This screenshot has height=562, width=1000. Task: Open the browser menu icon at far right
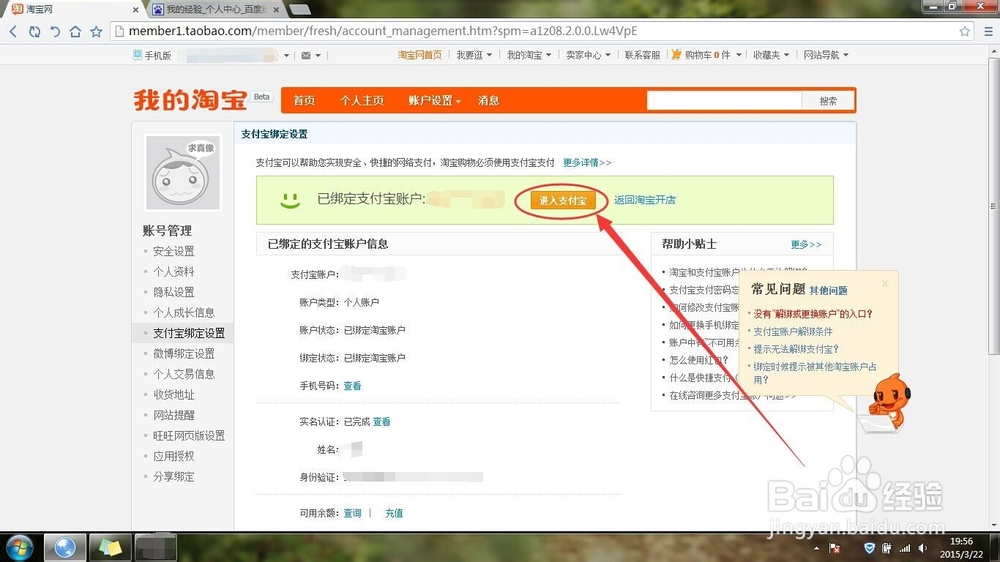[988, 31]
